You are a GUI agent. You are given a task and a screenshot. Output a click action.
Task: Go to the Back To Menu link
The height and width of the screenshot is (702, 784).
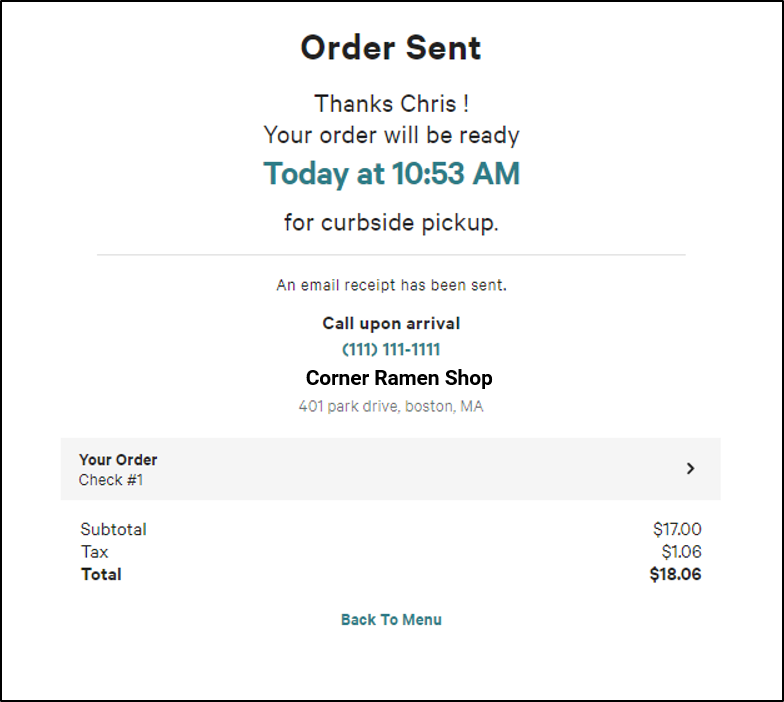coord(391,620)
